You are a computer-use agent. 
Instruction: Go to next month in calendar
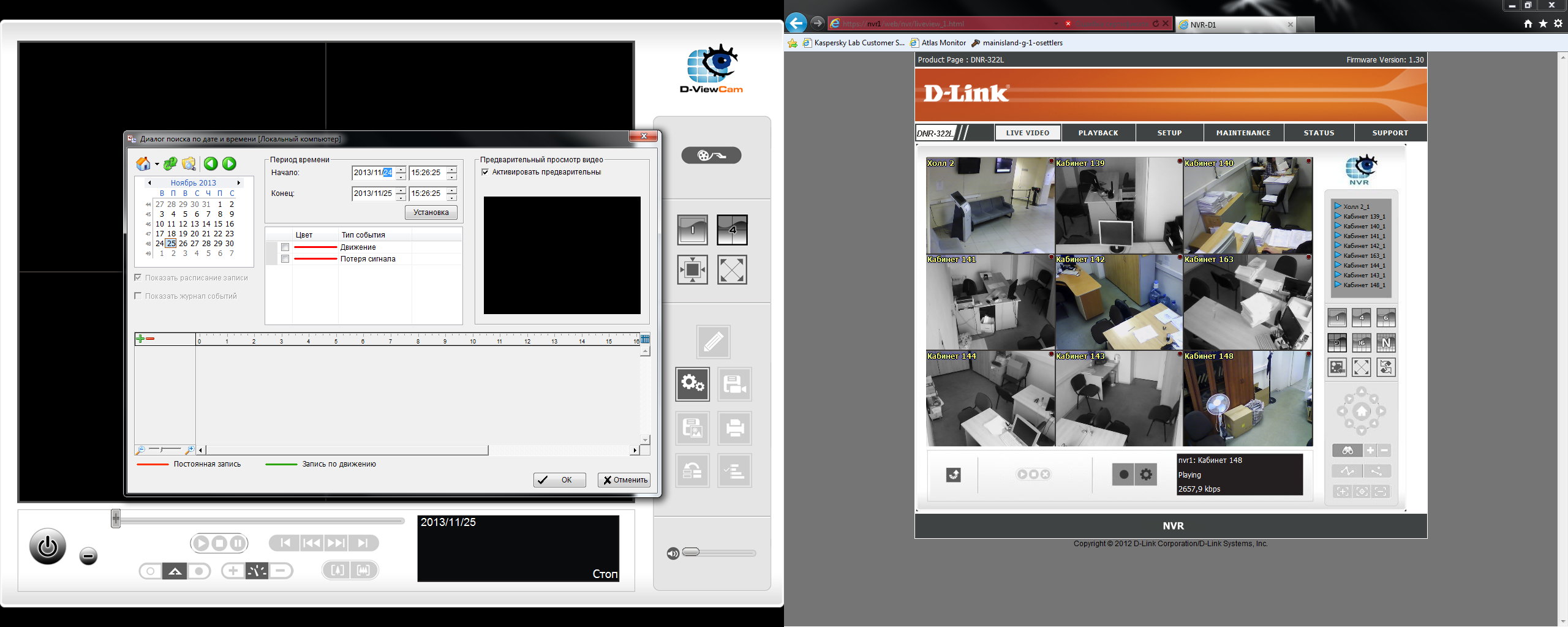pos(239,182)
